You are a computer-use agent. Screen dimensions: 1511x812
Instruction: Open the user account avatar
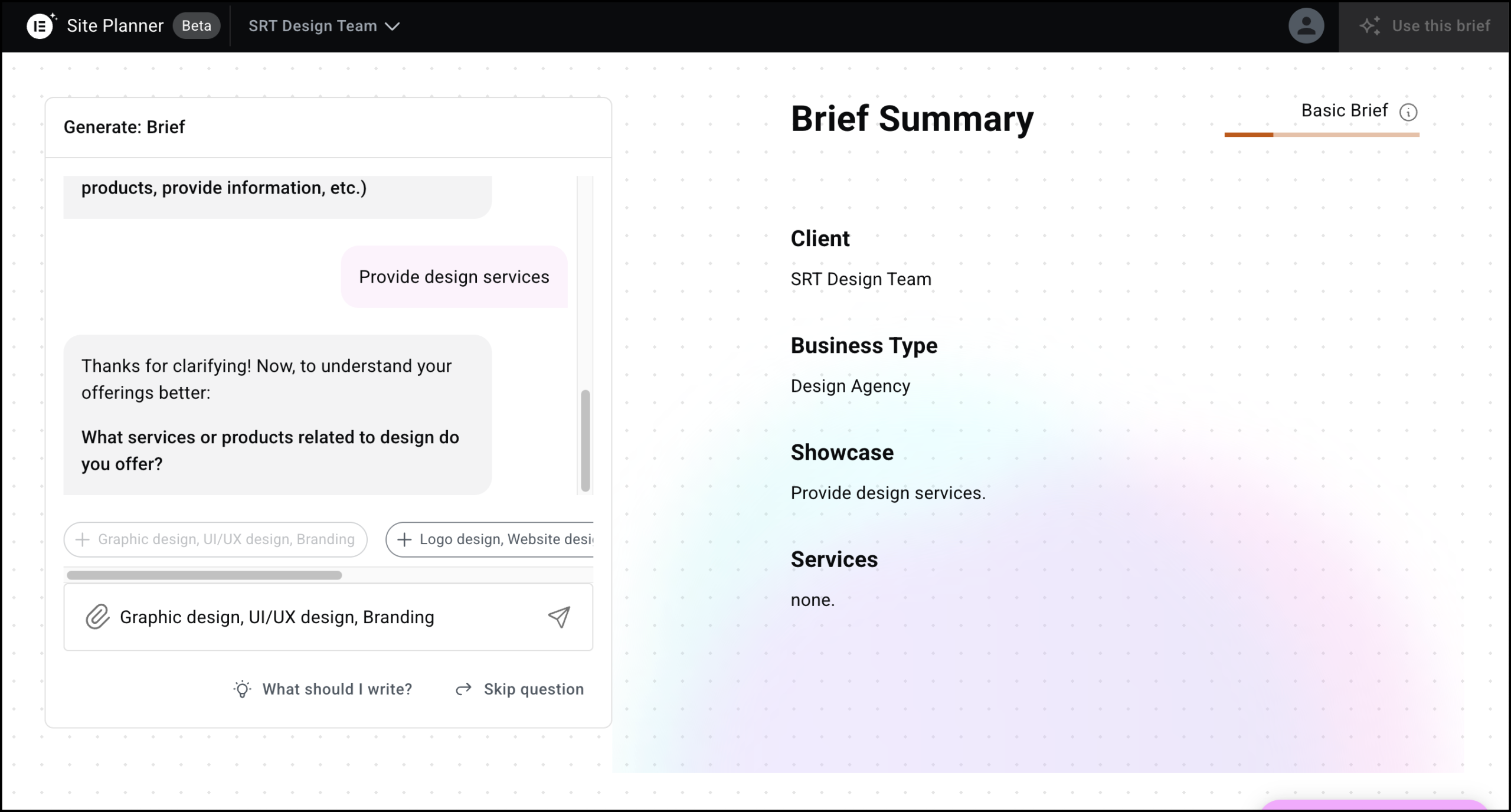coord(1306,26)
